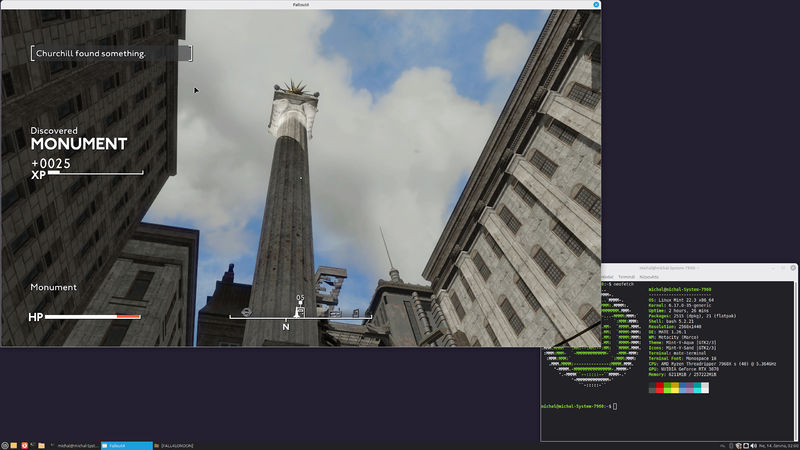Click the 'Churchill found something.' notification
This screenshot has height=450, width=800.
pos(111,53)
